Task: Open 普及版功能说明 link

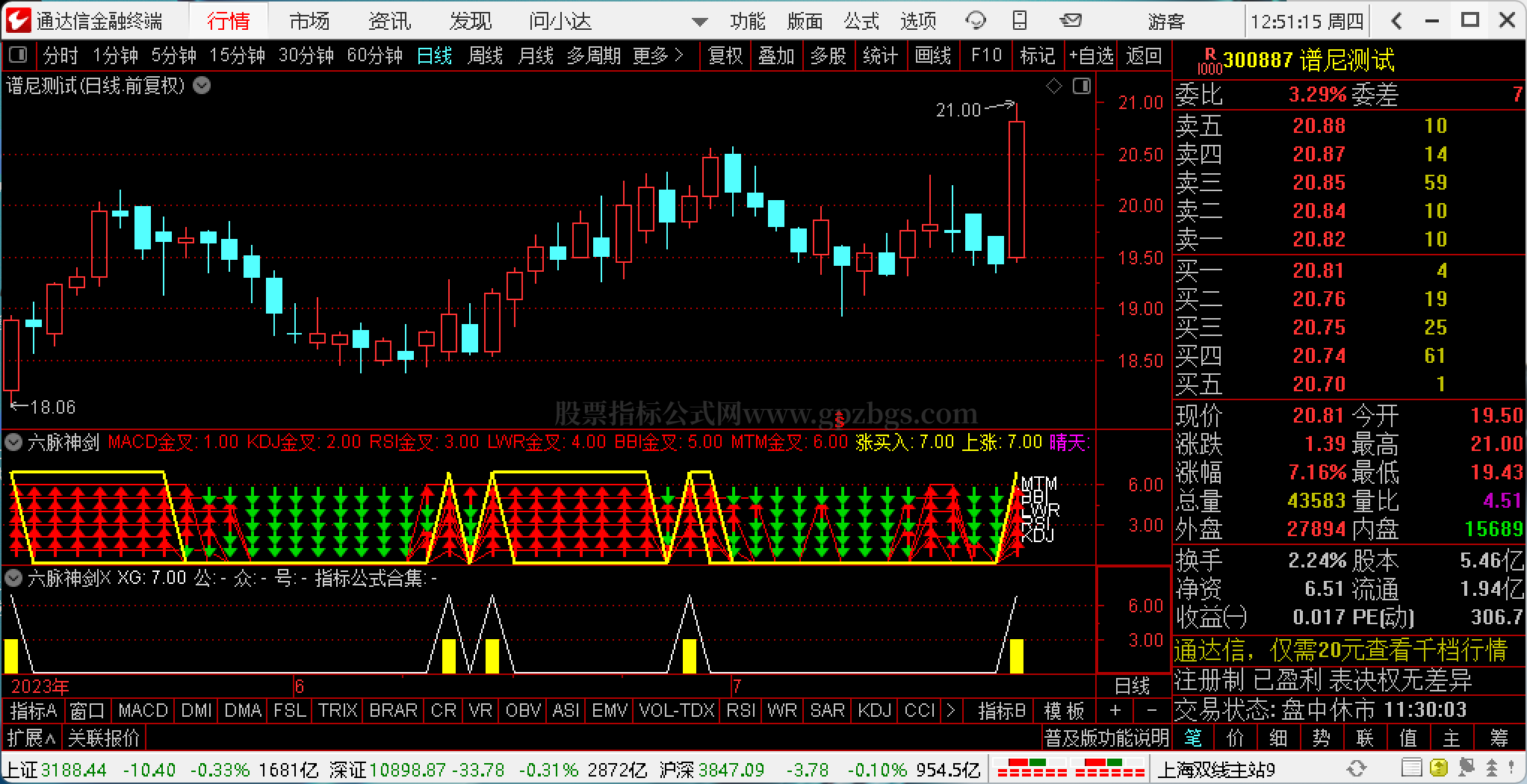Action: click(x=1106, y=738)
